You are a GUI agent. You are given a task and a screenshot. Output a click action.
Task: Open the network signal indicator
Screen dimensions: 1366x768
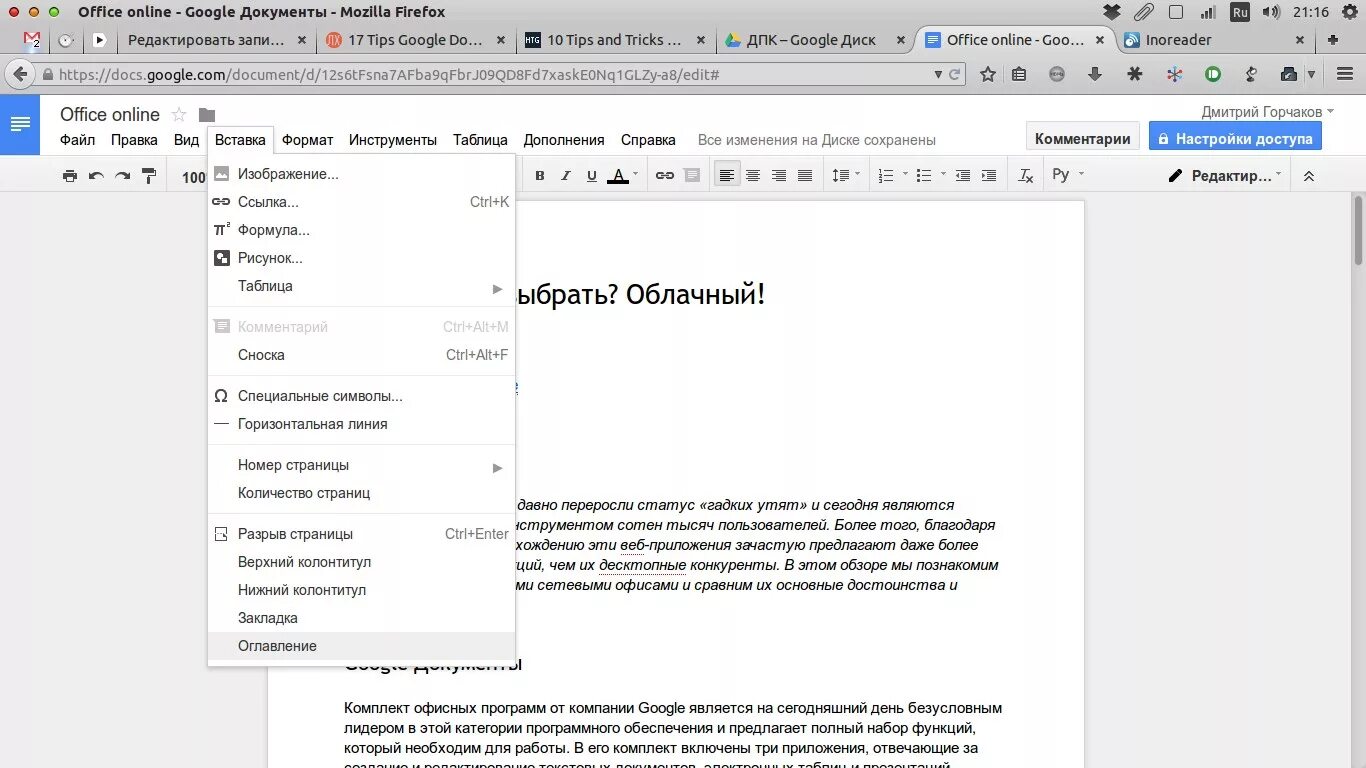coord(1208,12)
